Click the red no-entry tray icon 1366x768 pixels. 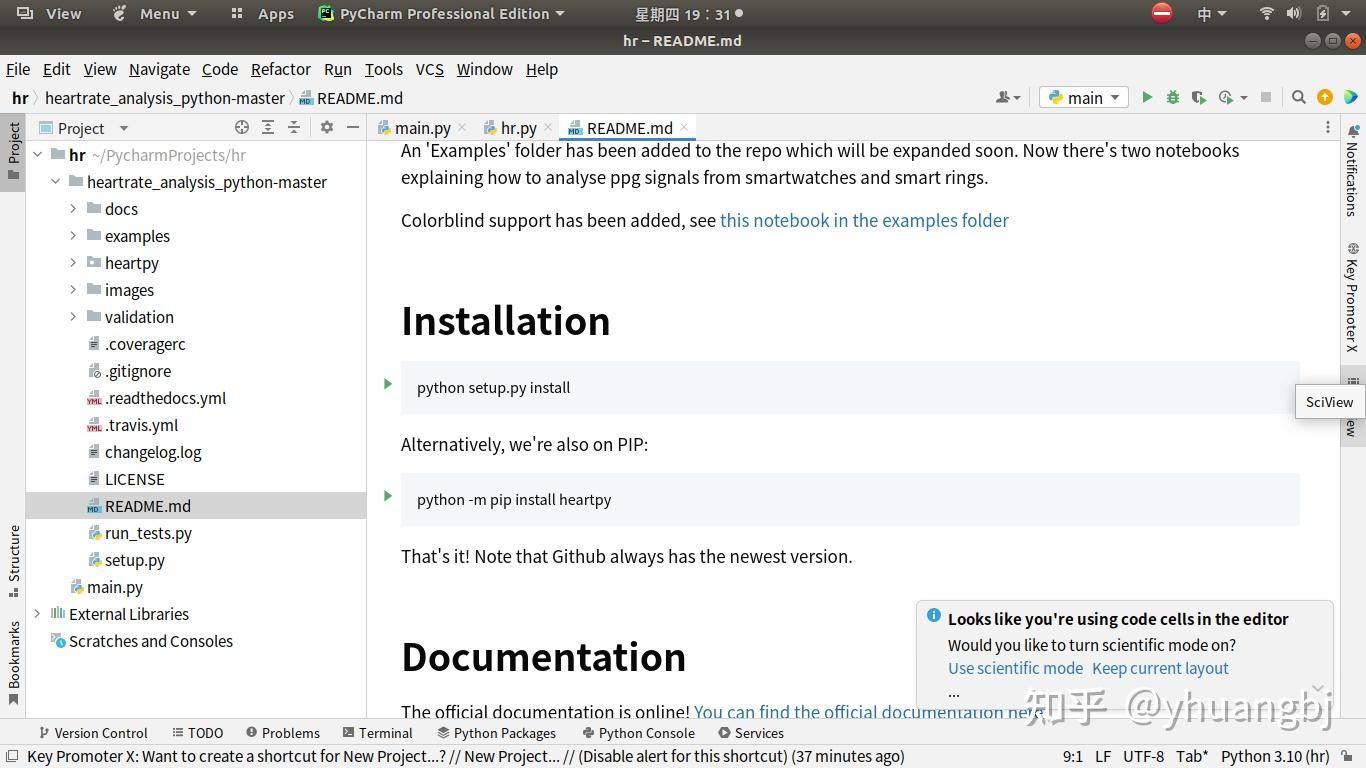[1162, 13]
